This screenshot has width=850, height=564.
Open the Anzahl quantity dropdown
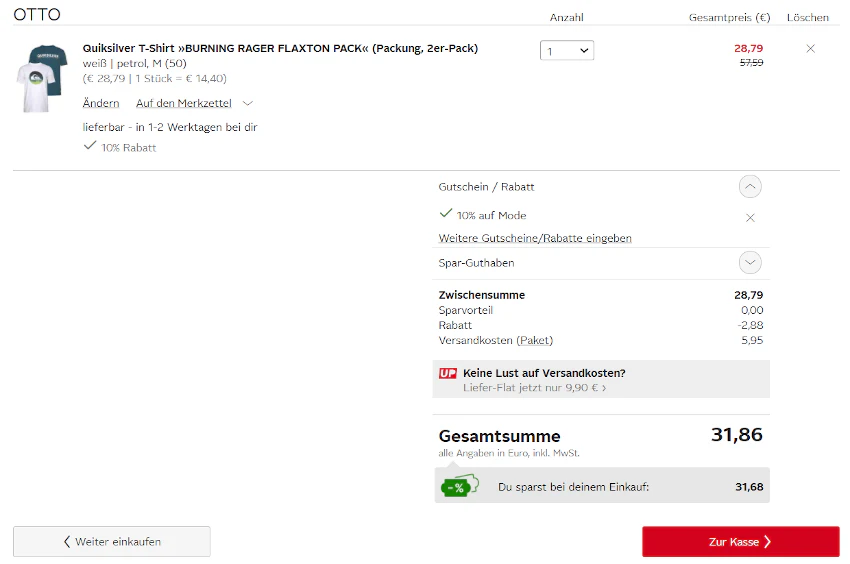(566, 50)
